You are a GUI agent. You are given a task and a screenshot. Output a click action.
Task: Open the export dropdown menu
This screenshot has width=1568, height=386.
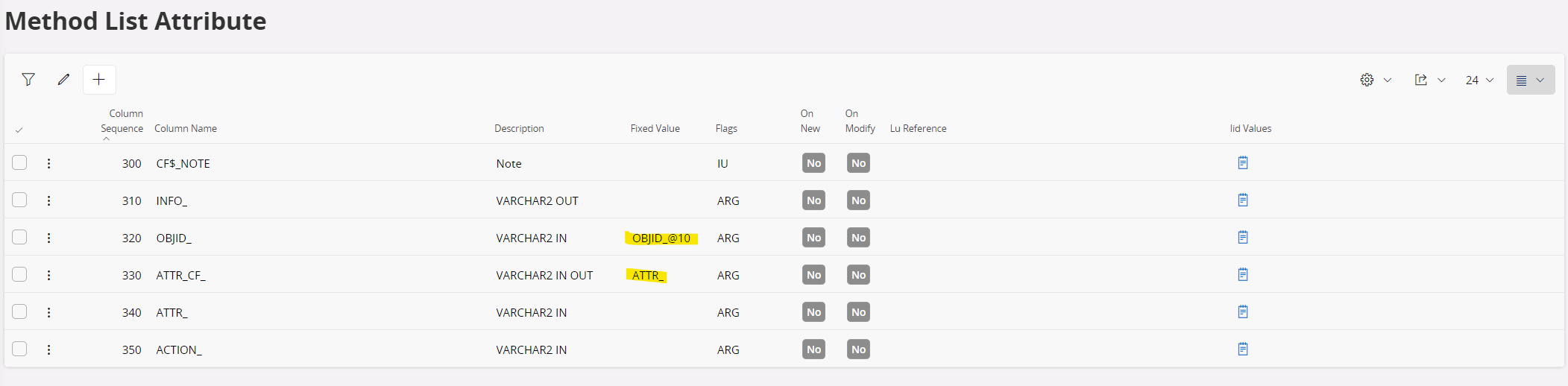(1429, 80)
